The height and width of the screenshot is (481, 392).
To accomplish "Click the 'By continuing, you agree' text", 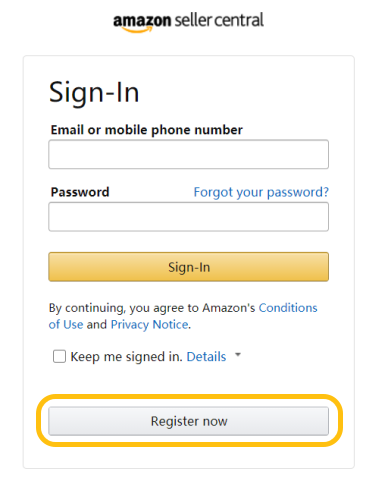I will [x=124, y=308].
